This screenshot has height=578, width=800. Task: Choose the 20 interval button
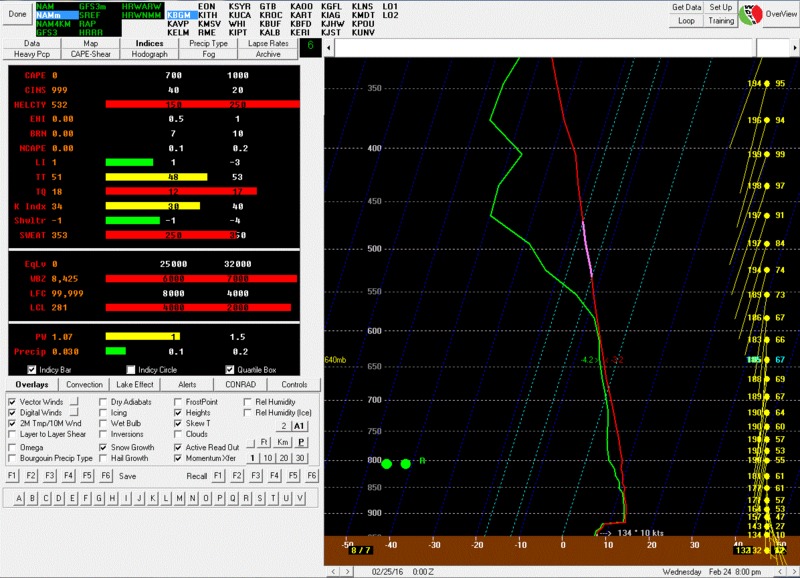click(284, 458)
